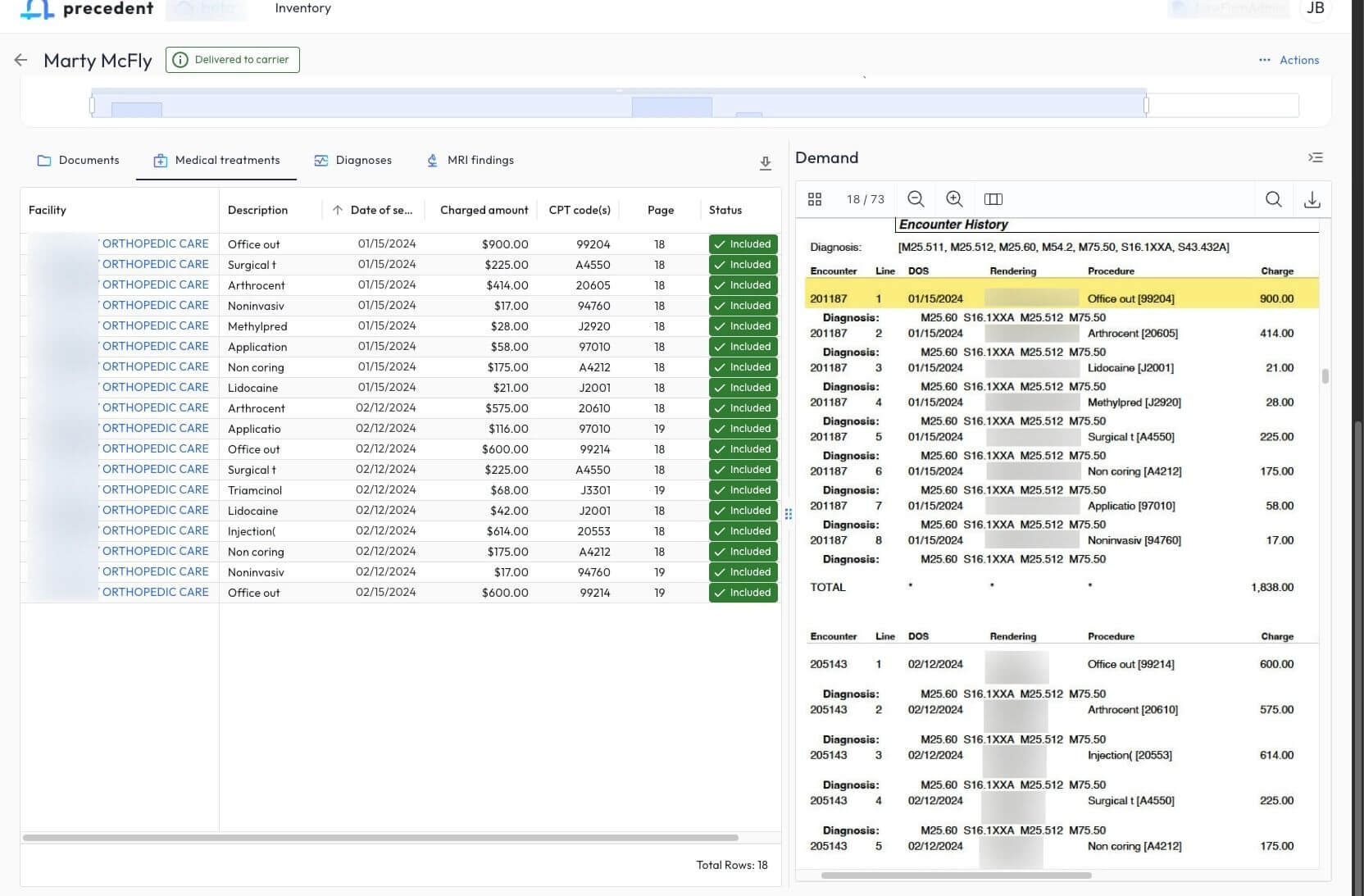Screen dimensions: 1364x896
Task: Open Inventory in the top navigation
Action: pyautogui.click(x=302, y=8)
